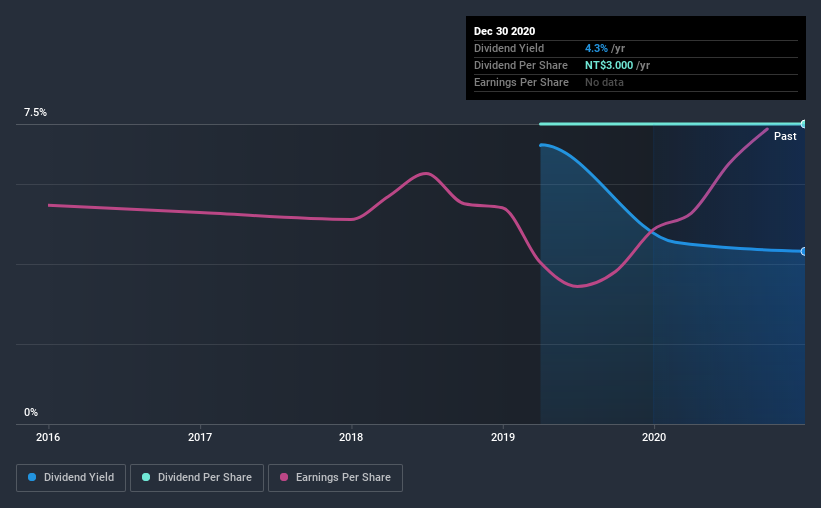
Task: Click the Earnings Per Share No data row
Action: point(636,82)
